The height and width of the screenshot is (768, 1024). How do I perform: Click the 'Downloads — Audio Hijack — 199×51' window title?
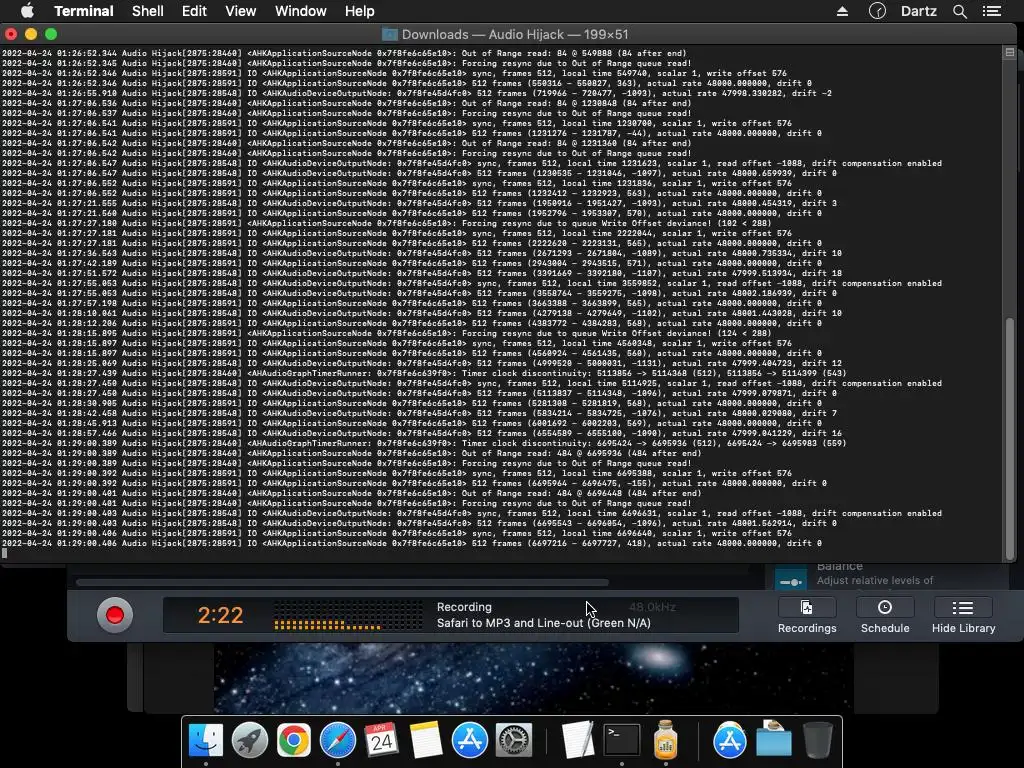click(x=515, y=34)
